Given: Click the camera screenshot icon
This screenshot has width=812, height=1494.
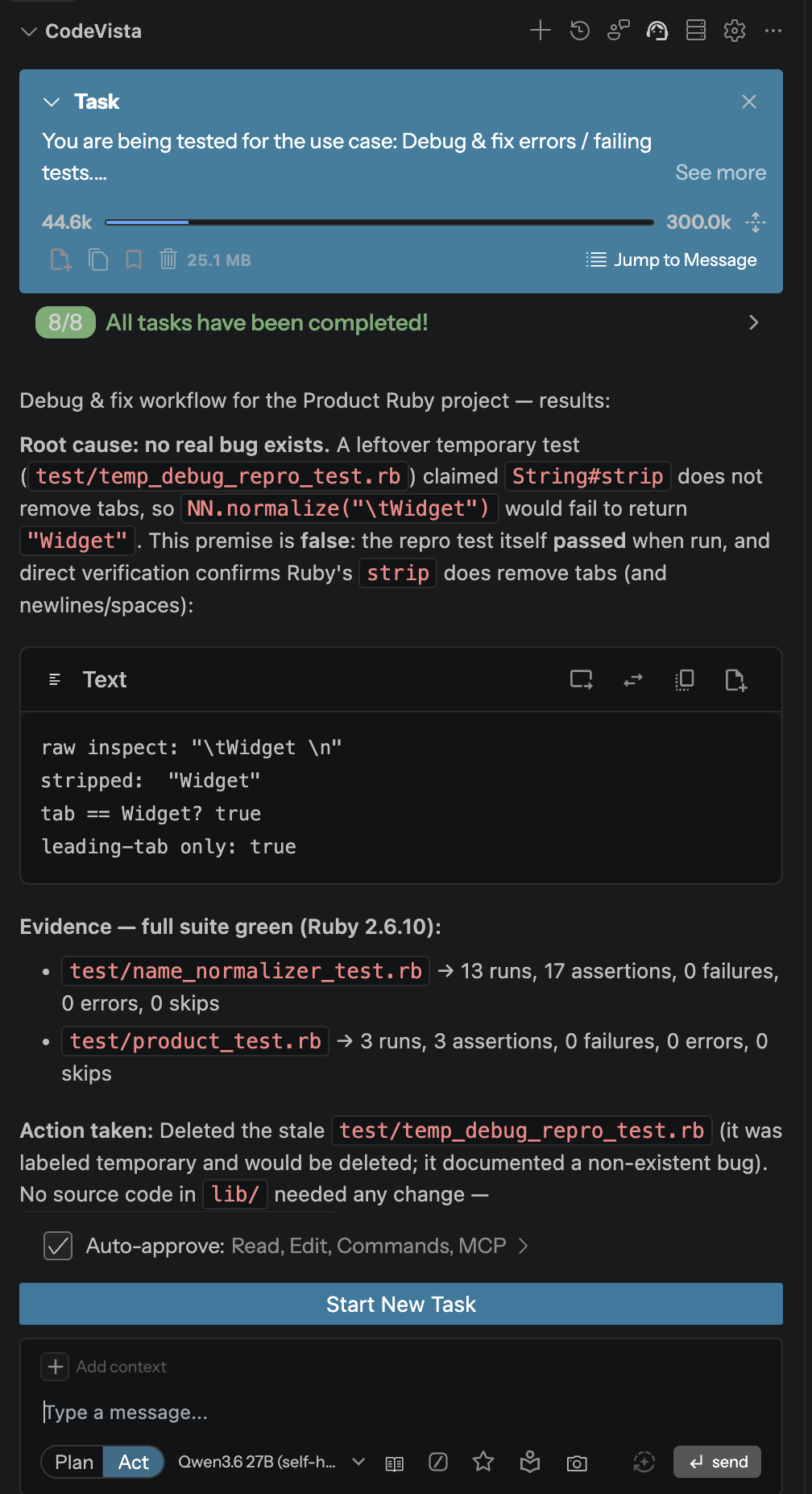Looking at the screenshot, I should (577, 1463).
